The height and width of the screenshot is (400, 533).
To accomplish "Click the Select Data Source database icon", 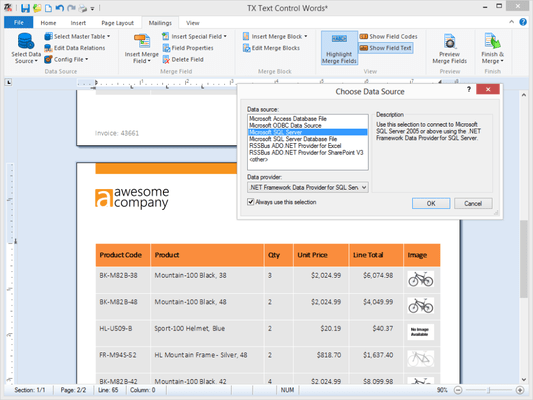I will tap(26, 41).
